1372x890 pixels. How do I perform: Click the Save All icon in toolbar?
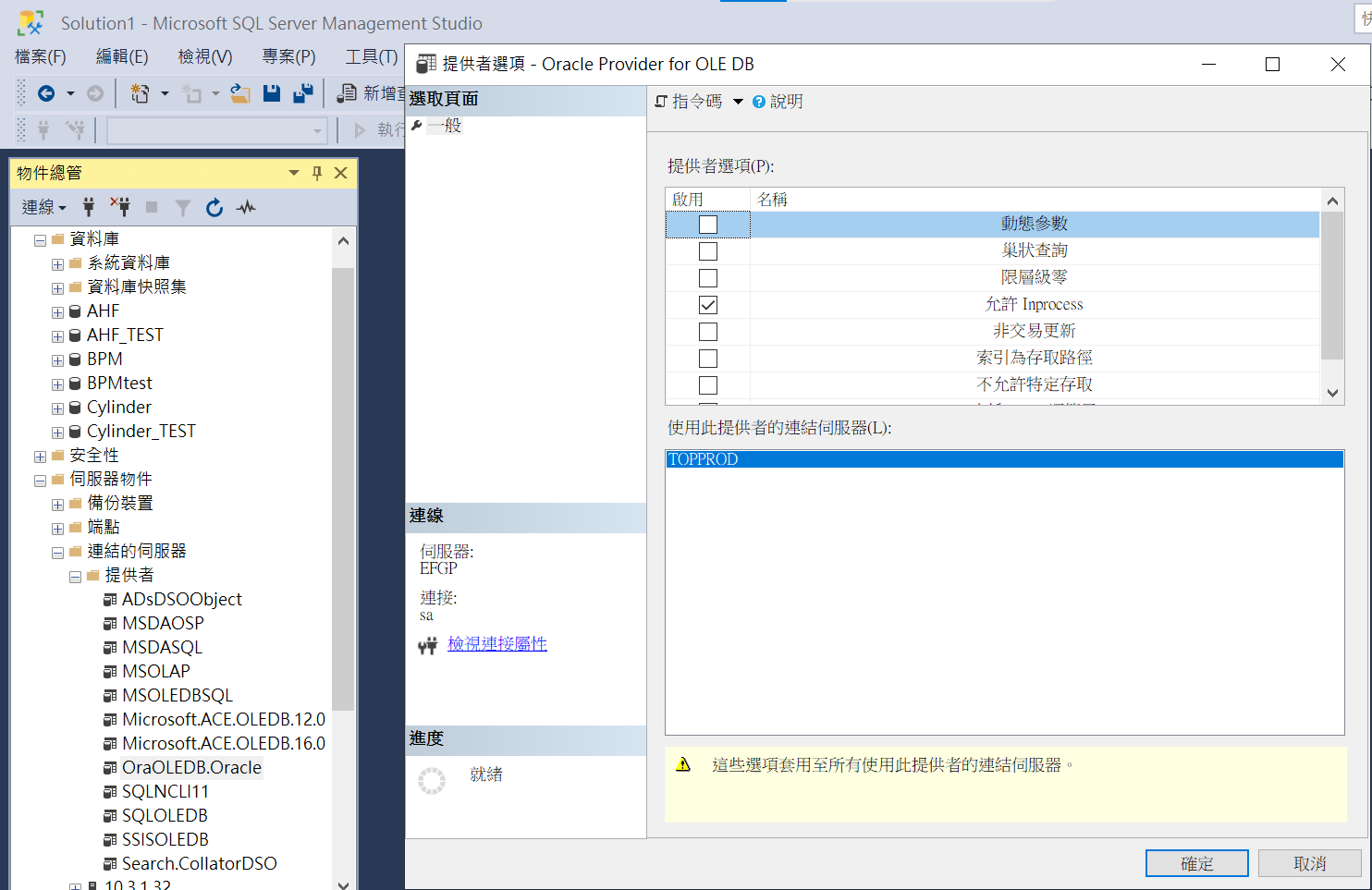(x=302, y=93)
